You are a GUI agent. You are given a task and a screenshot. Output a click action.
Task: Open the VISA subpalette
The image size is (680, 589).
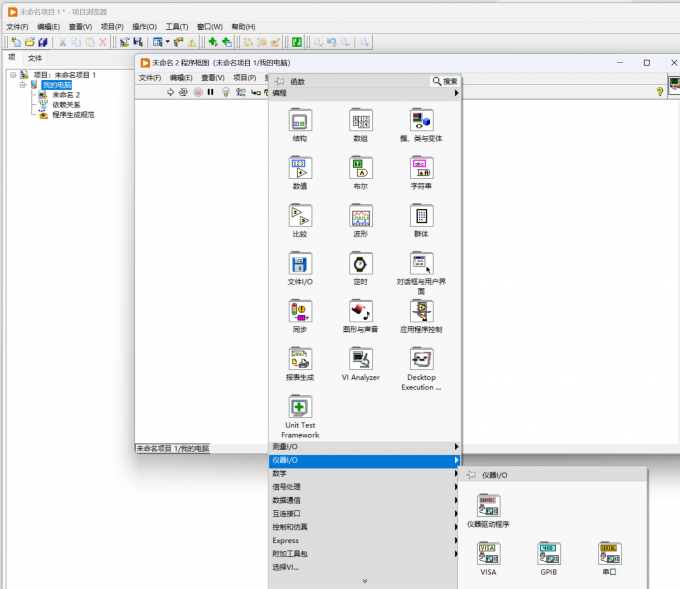pyautogui.click(x=489, y=553)
